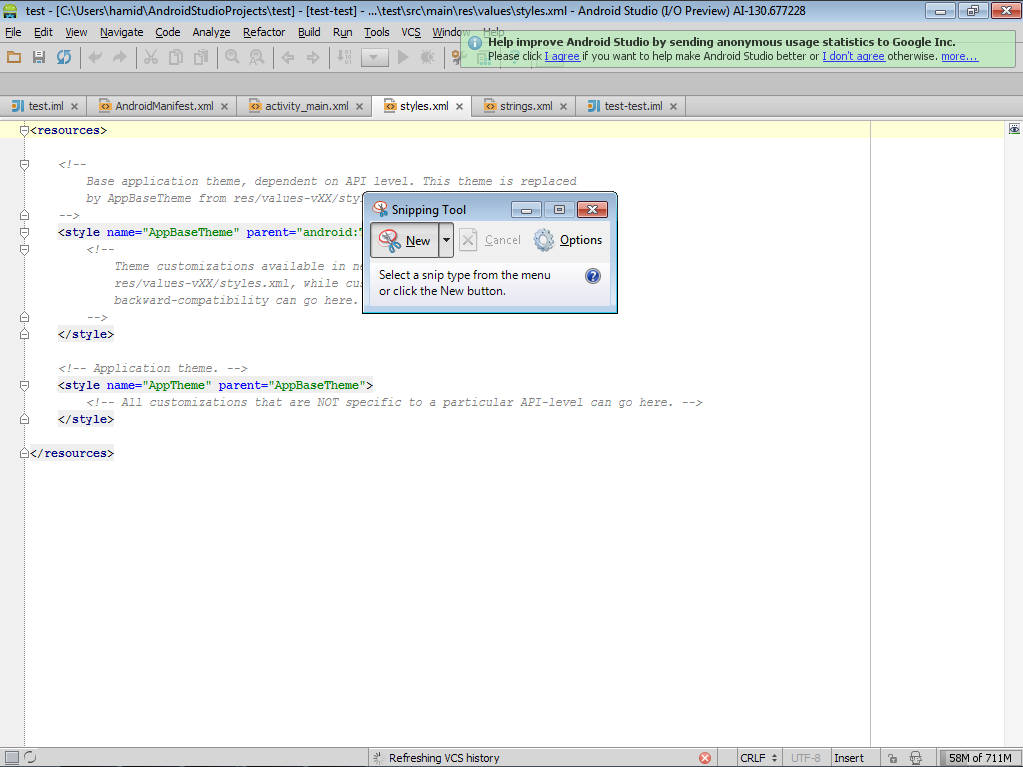Click the Find magnifier toolbar icon

tap(232, 57)
